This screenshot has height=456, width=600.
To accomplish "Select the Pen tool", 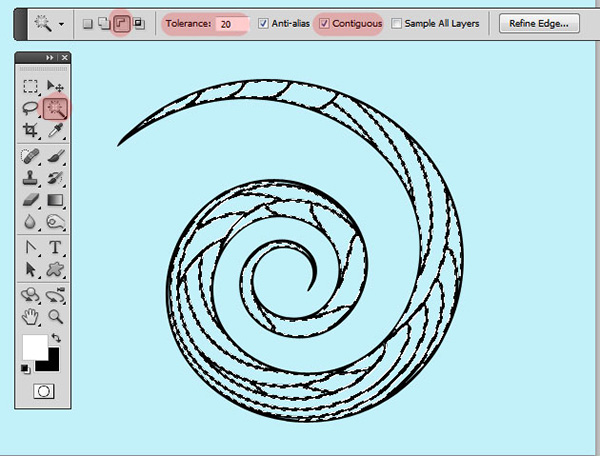I will pos(30,247).
